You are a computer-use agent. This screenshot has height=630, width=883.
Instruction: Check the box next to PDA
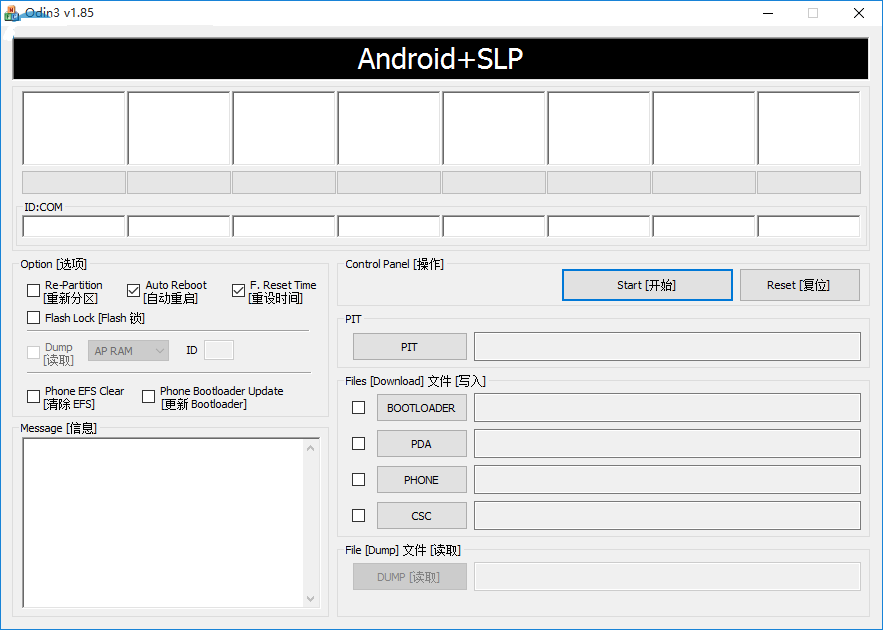(358, 443)
